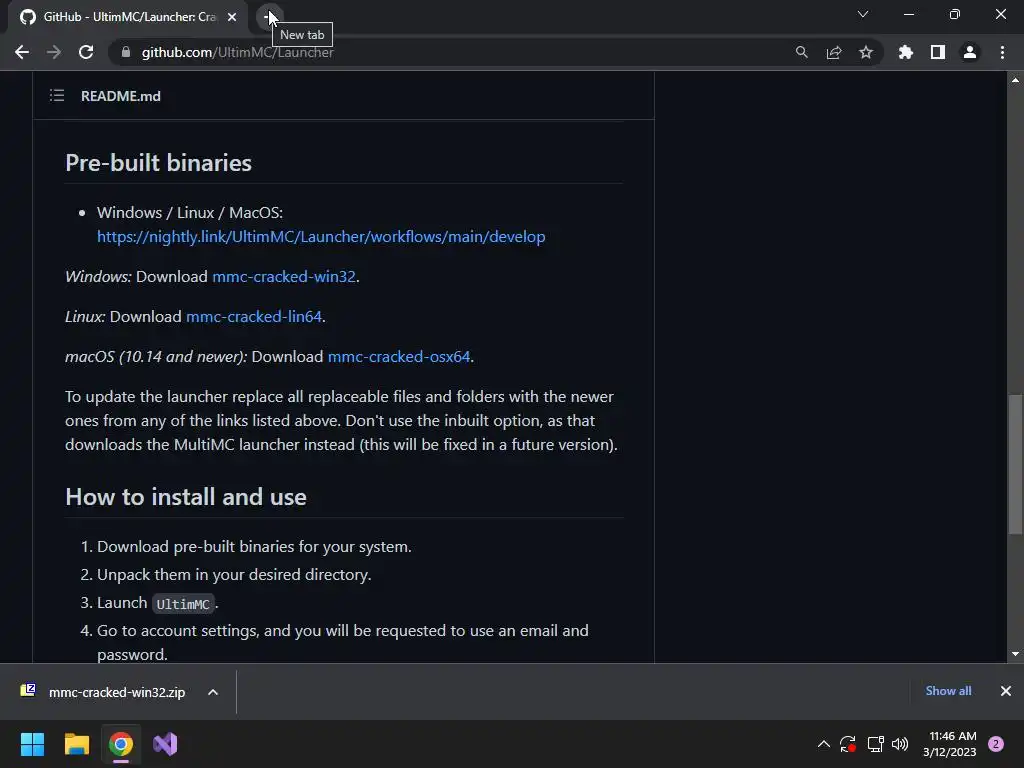This screenshot has height=768, width=1024.
Task: Show all downloads
Action: tap(948, 690)
